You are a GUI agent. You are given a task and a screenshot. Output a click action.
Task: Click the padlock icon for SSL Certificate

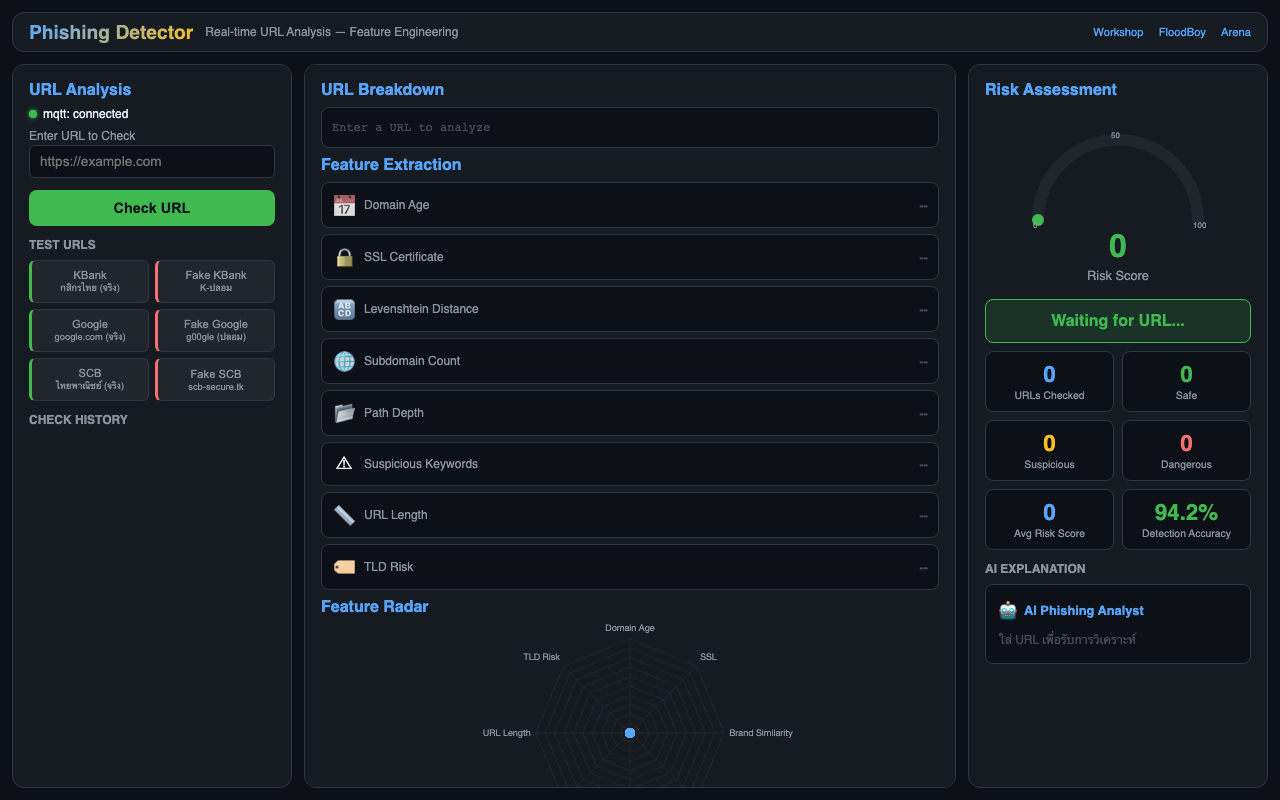(344, 257)
